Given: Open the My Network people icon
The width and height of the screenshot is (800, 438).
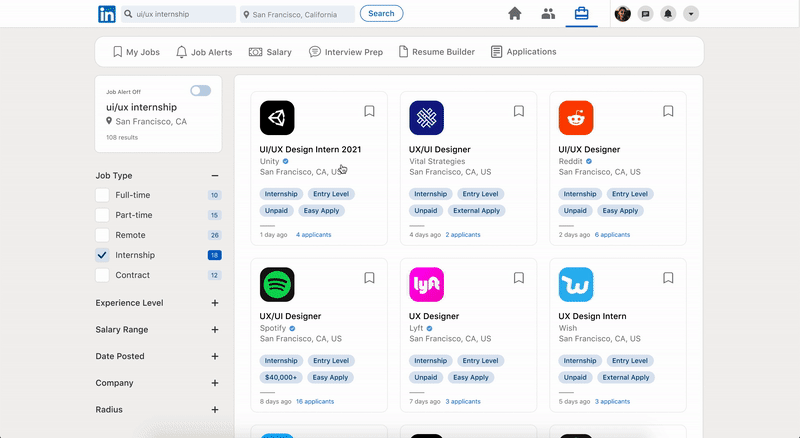Looking at the screenshot, I should click(548, 14).
